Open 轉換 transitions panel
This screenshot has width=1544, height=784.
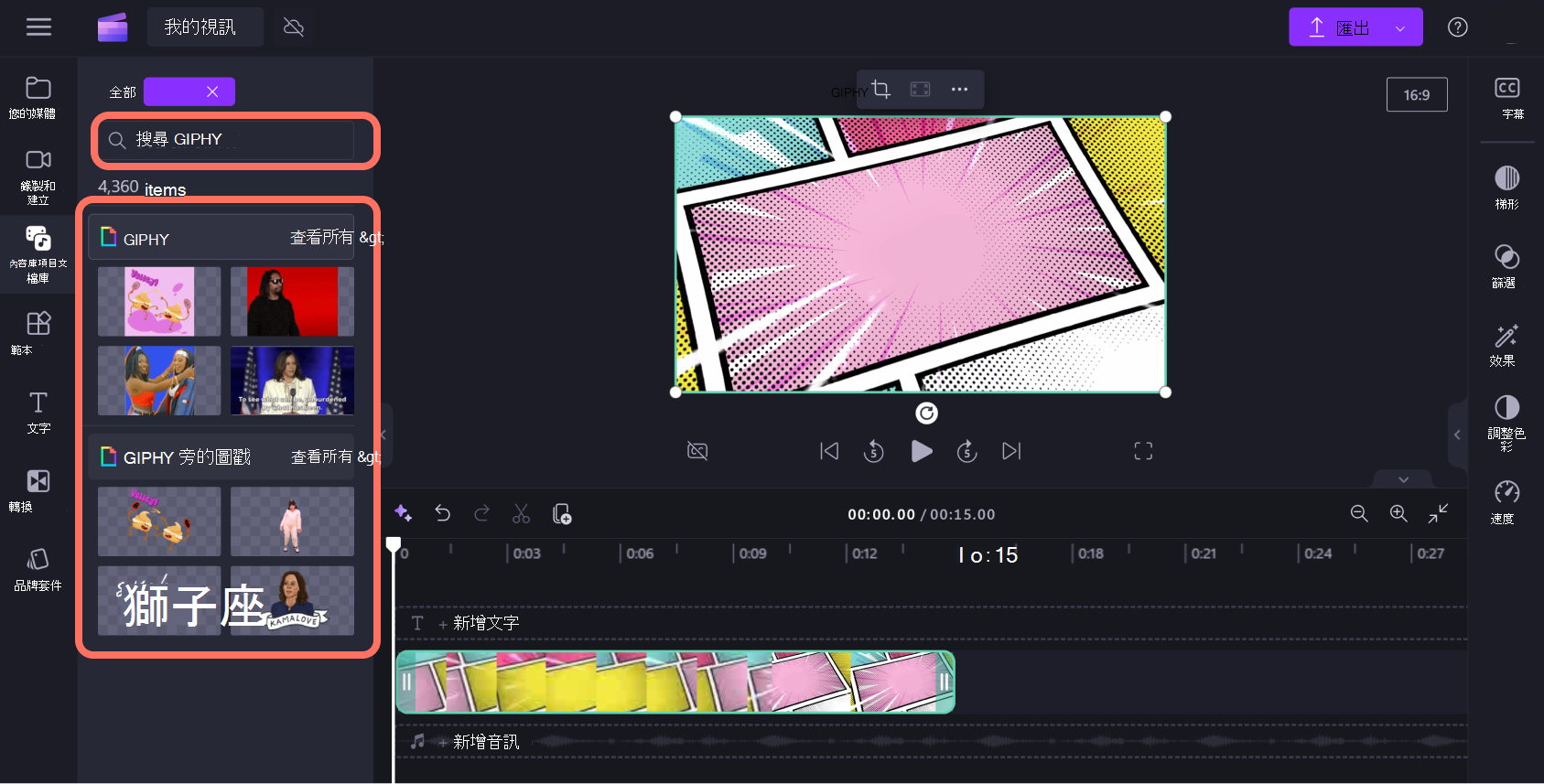pos(38,490)
